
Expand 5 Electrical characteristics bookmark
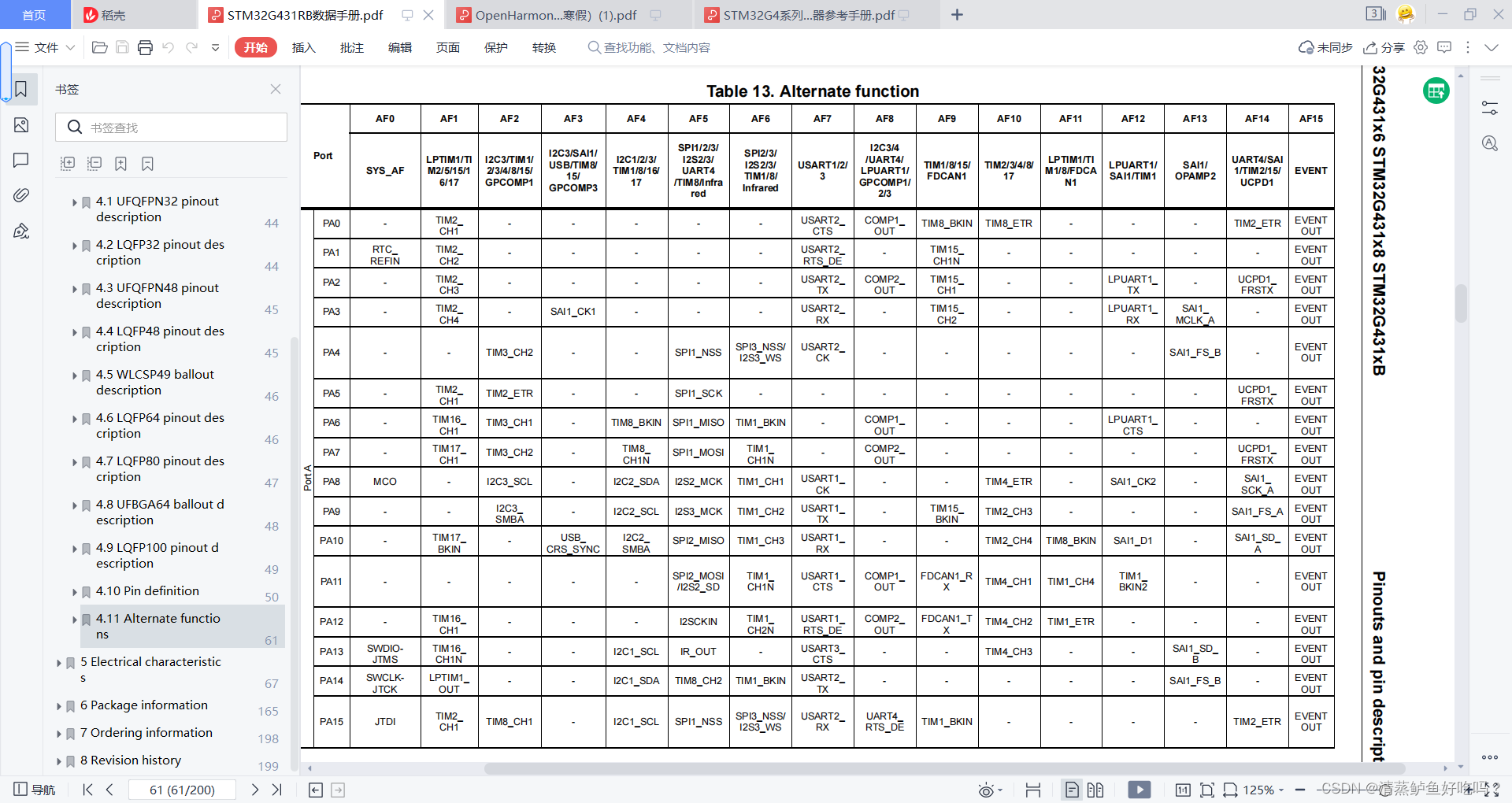coord(59,663)
